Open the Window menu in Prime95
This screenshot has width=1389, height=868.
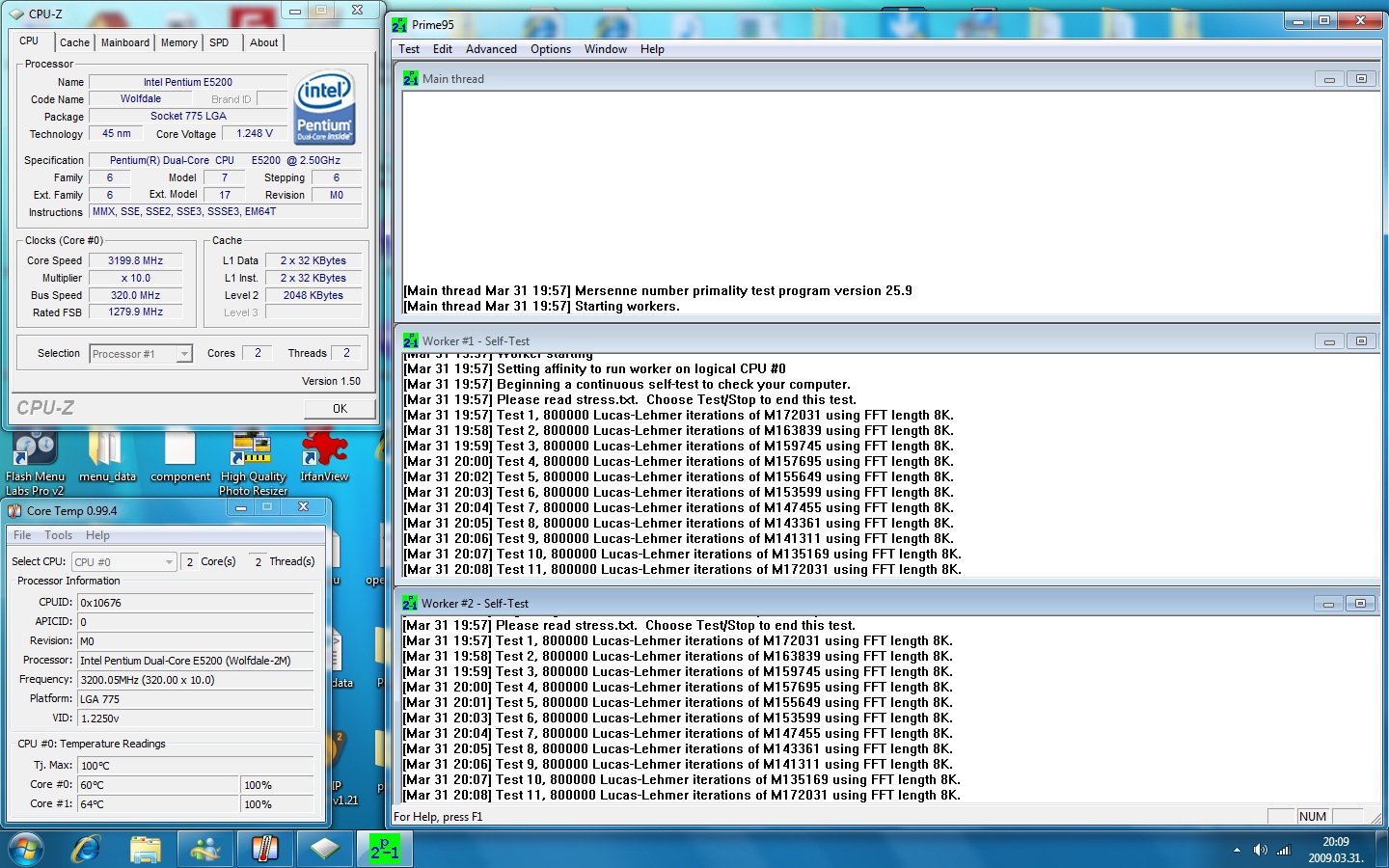[606, 49]
